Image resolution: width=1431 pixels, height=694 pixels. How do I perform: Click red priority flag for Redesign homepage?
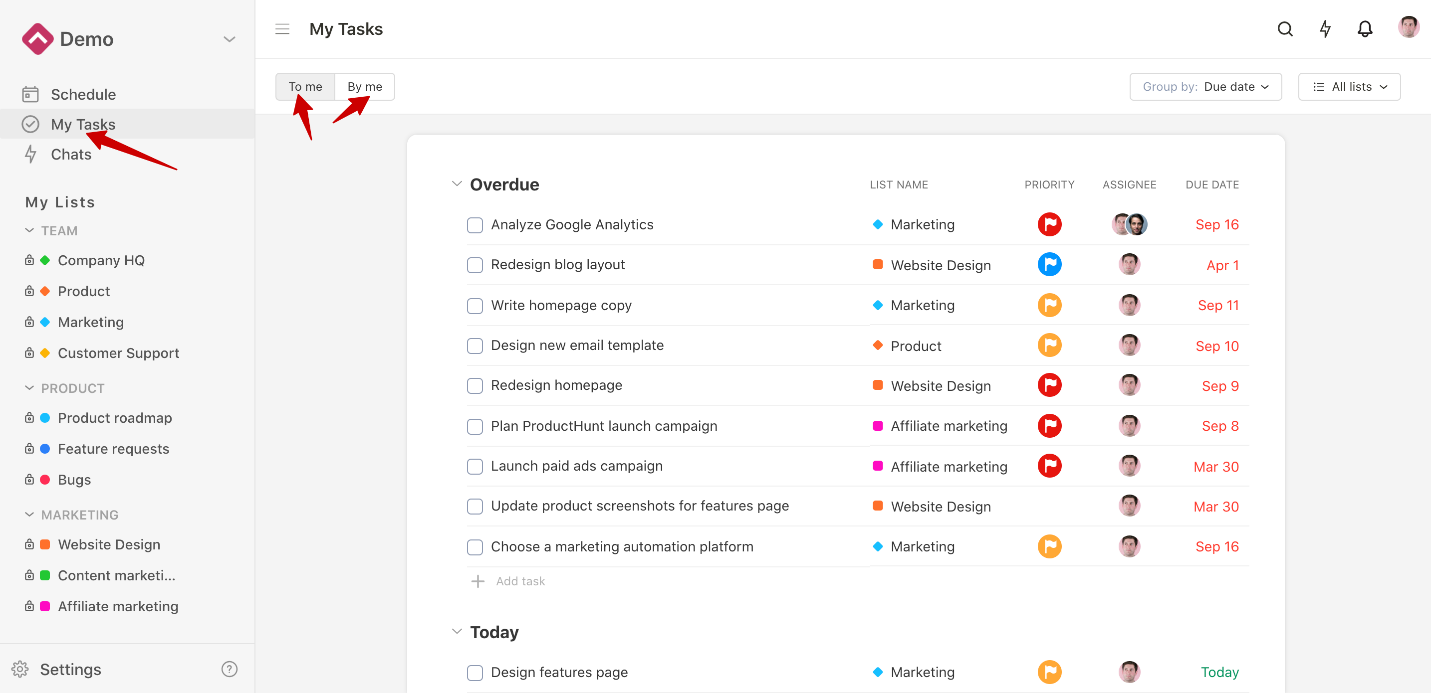pos(1049,385)
